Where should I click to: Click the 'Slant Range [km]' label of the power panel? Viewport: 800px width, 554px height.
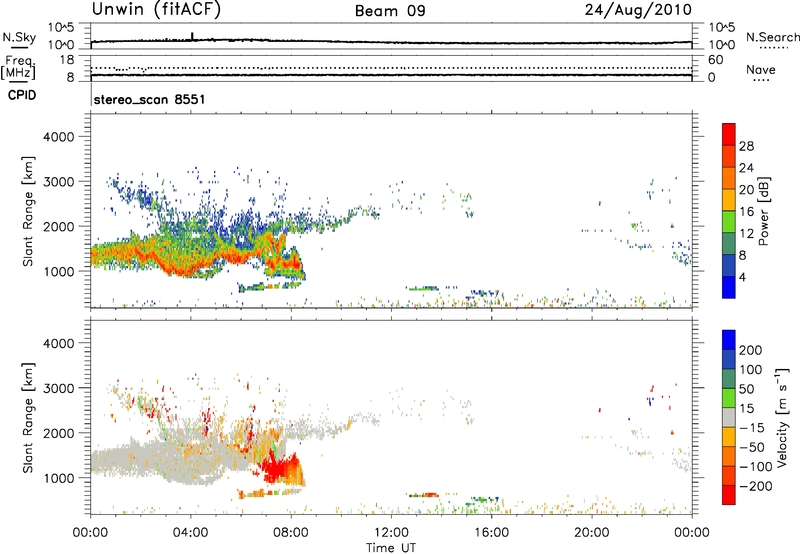click(28, 211)
